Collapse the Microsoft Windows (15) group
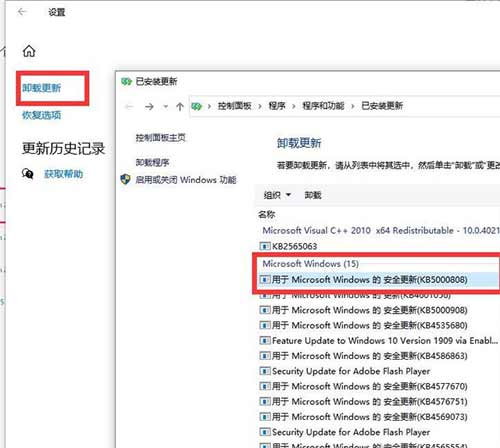 [310, 264]
